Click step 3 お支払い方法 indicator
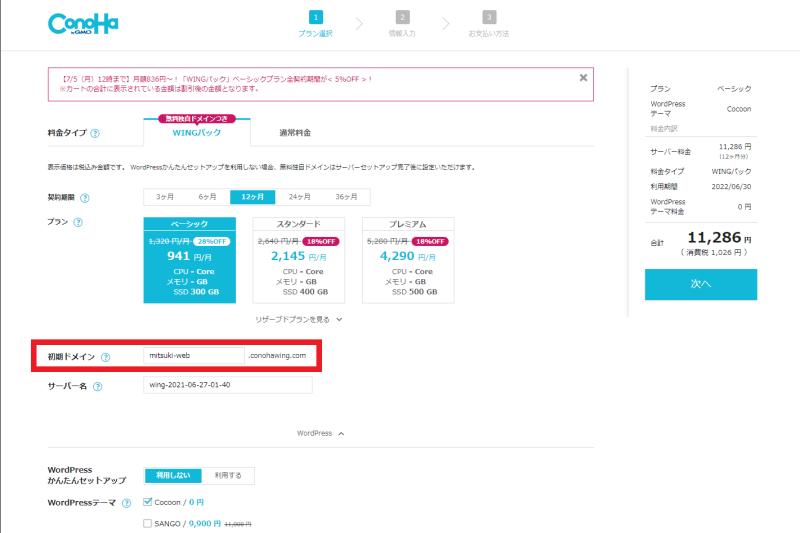 (489, 24)
